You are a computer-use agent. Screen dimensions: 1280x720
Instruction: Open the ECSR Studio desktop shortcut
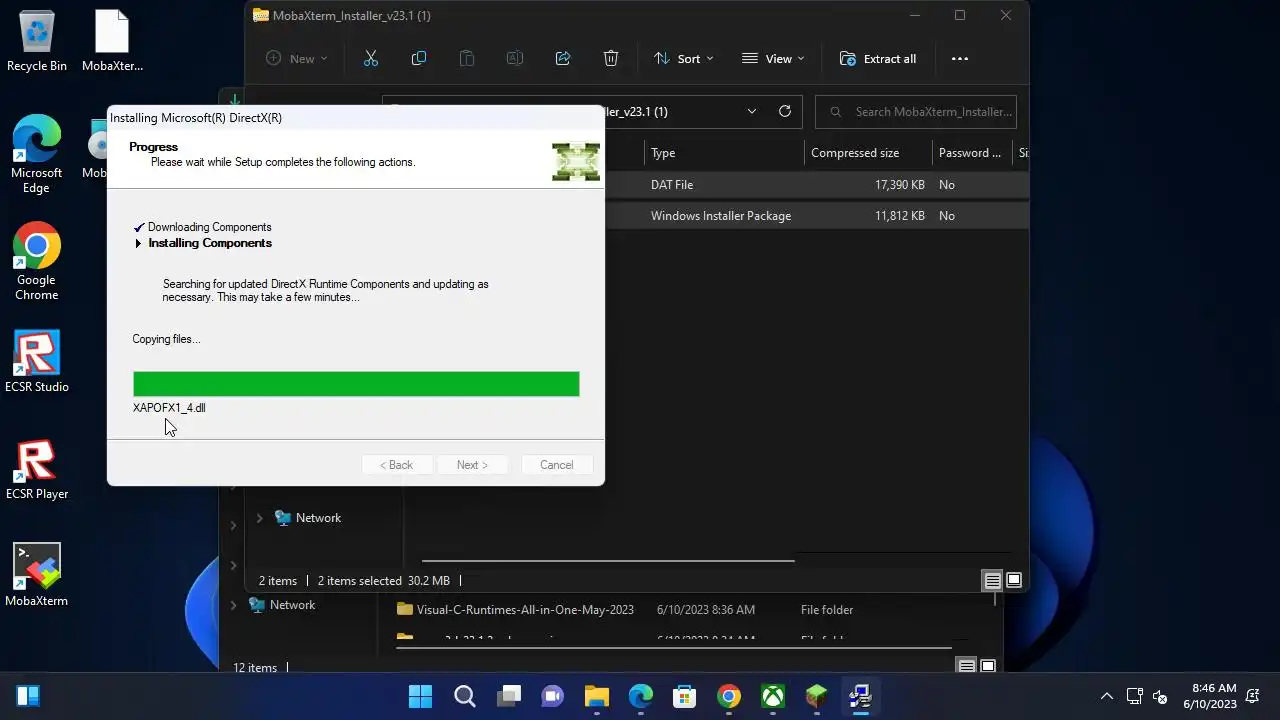click(x=37, y=362)
